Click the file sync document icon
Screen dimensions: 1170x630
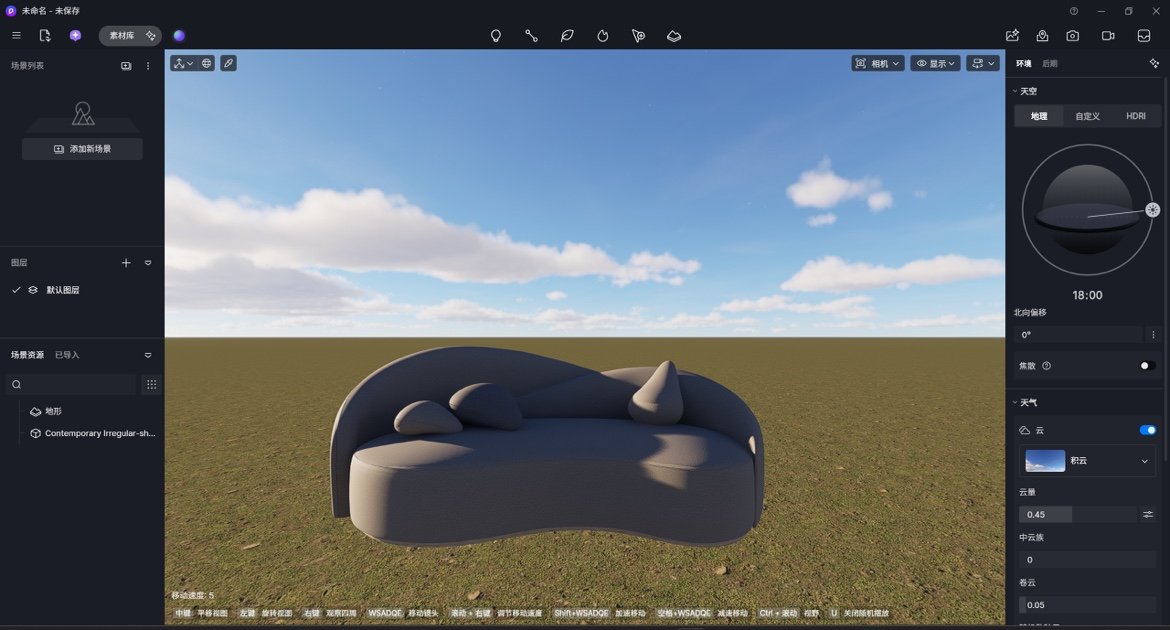(45, 35)
